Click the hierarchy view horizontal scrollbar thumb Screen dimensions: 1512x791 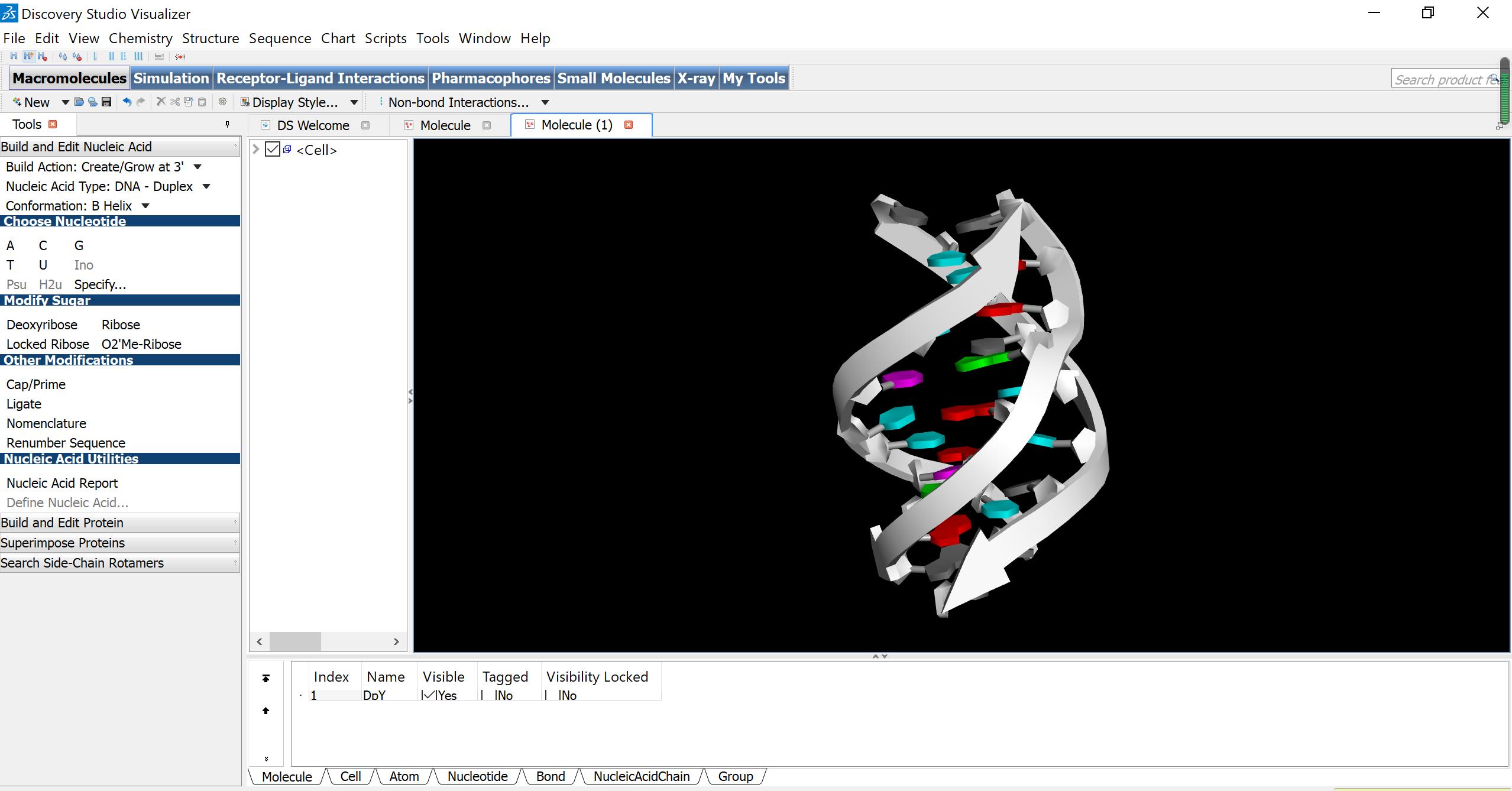(x=295, y=641)
